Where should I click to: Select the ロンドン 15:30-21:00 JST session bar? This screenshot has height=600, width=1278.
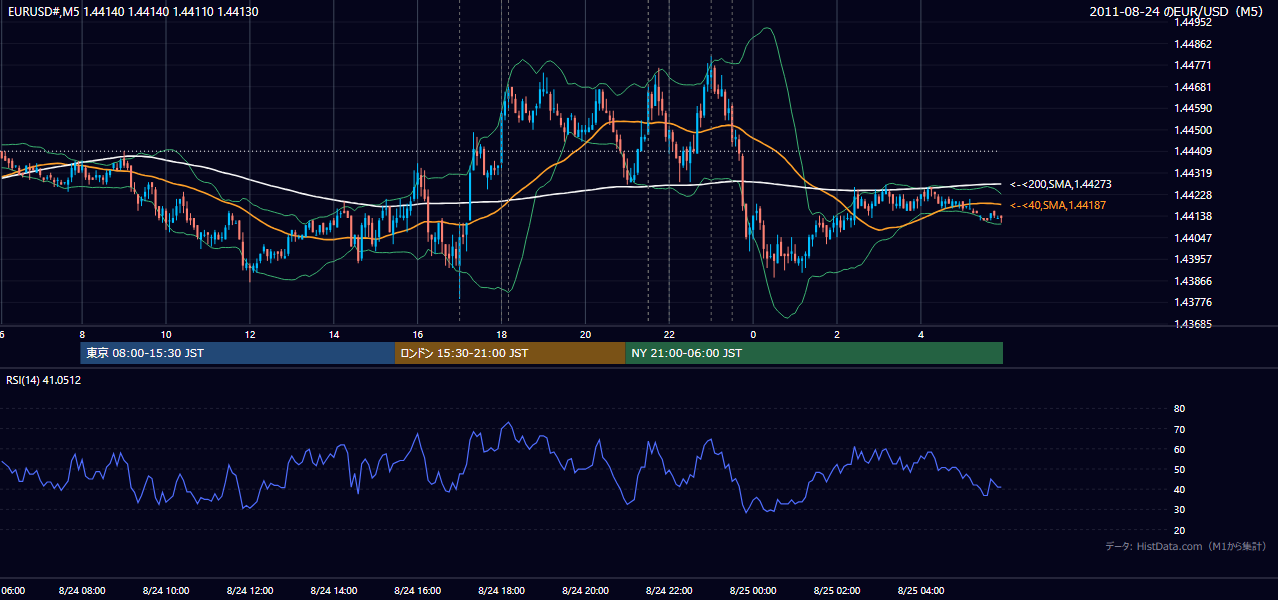[510, 353]
